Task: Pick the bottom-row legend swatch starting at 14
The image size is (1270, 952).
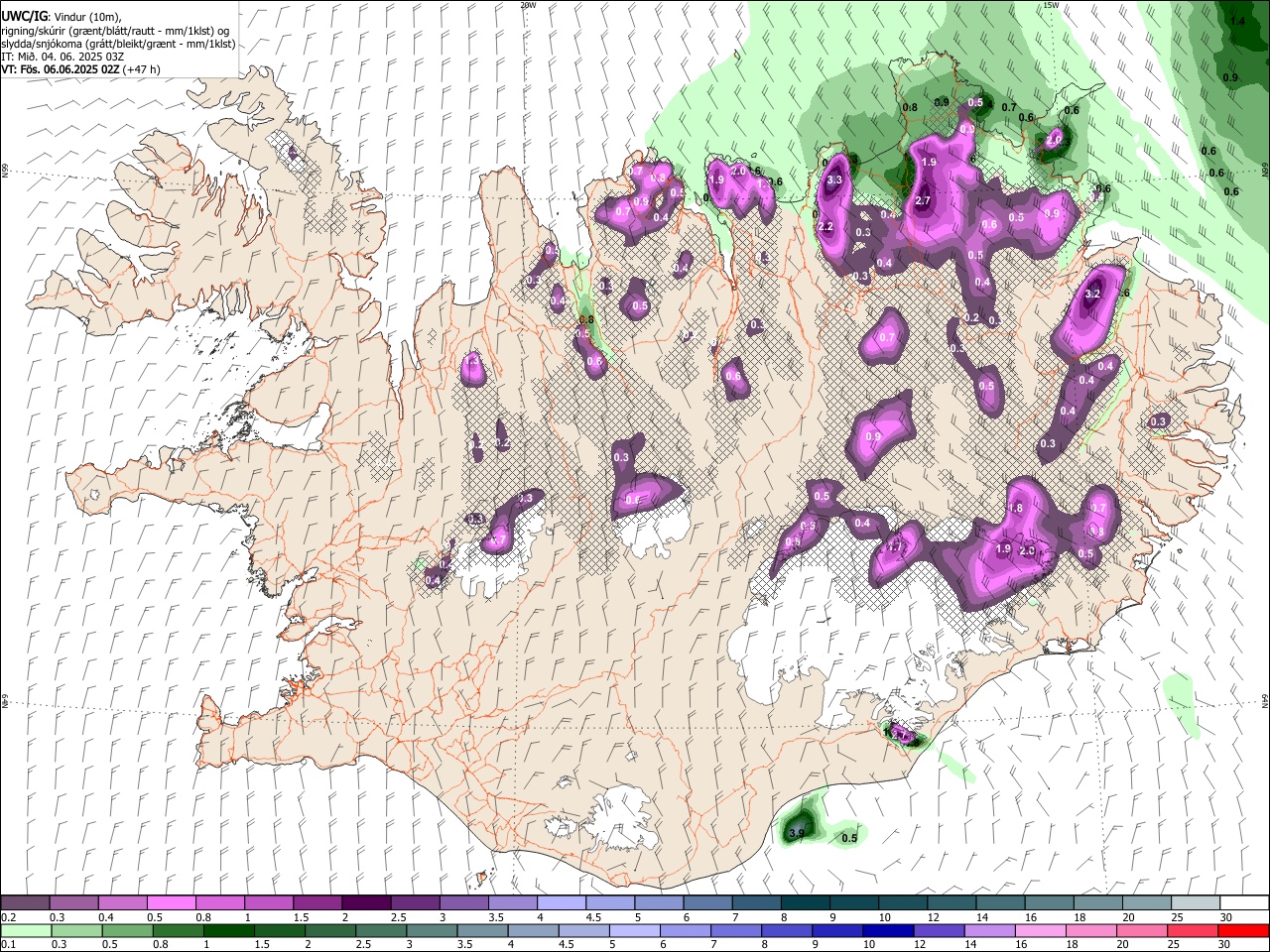Action: coord(989,930)
